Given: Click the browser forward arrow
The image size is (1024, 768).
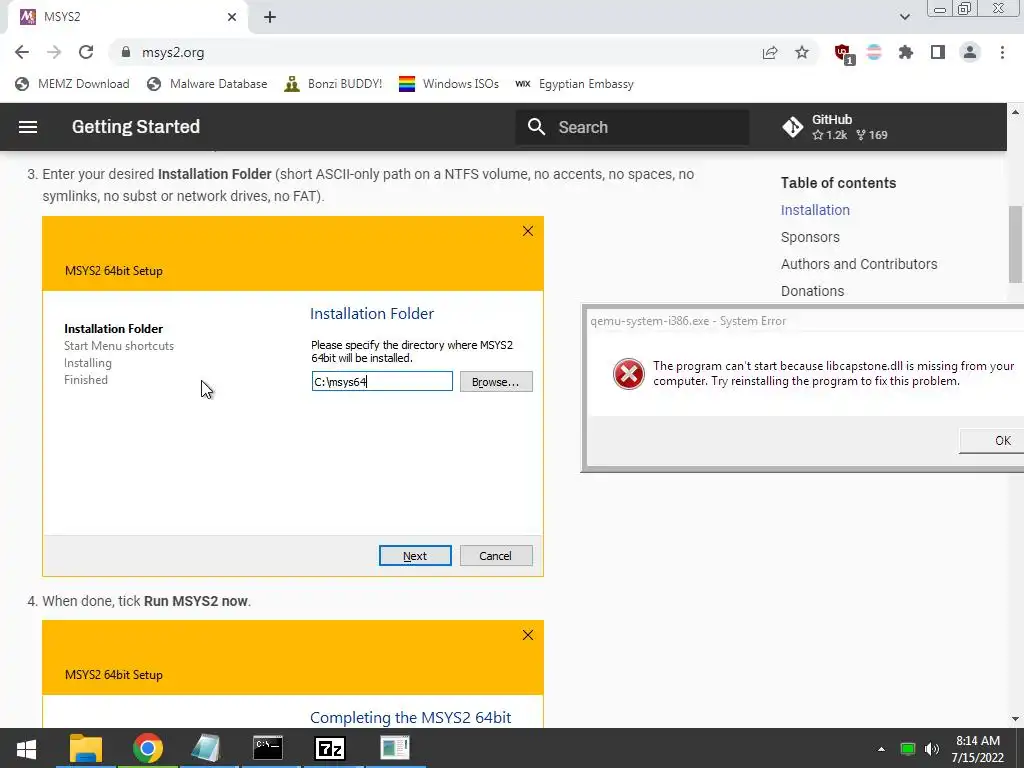Looking at the screenshot, I should (x=54, y=52).
